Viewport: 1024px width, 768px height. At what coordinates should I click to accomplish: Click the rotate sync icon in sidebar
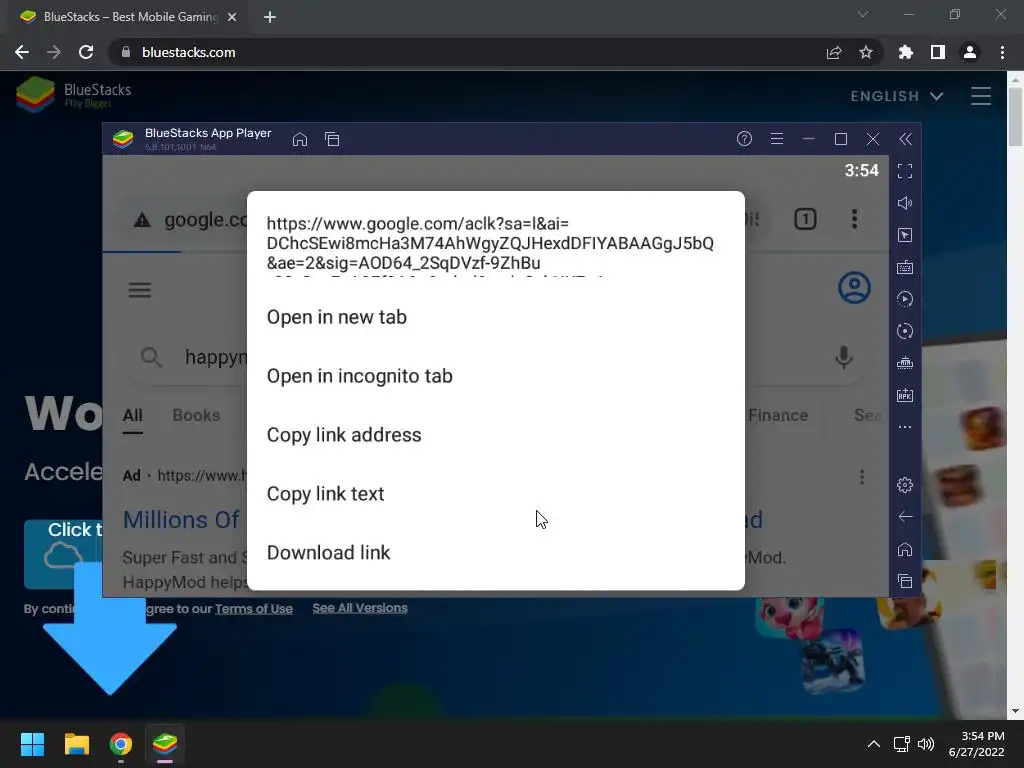(904, 331)
